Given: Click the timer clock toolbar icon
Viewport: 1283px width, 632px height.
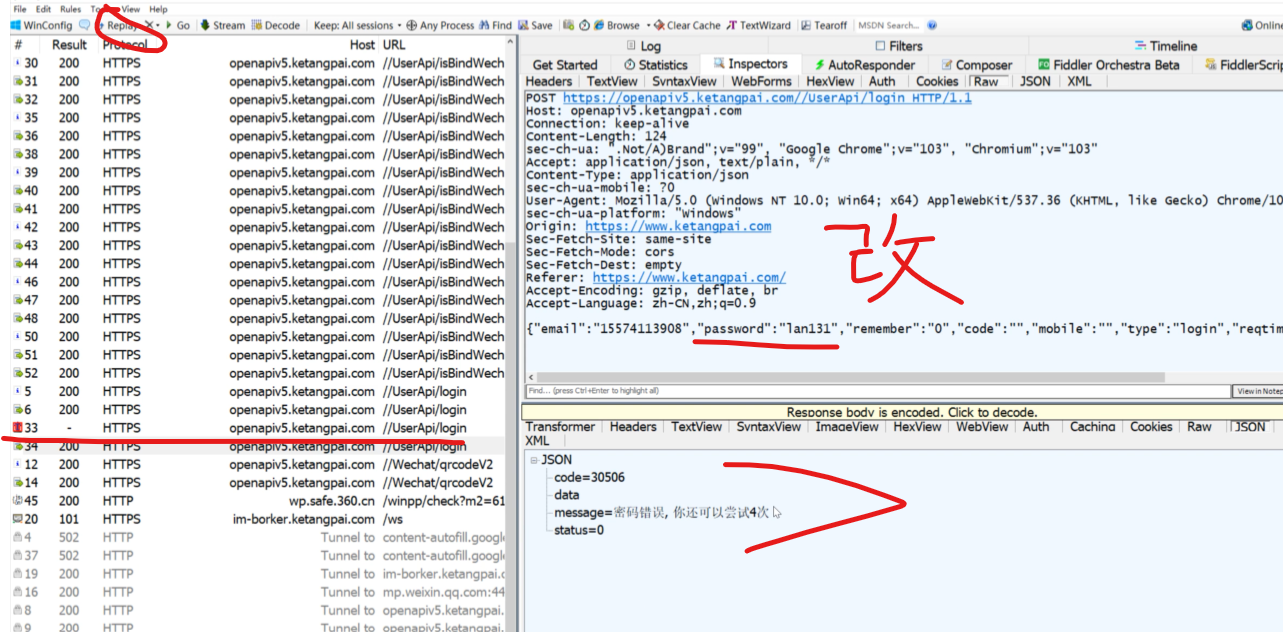Looking at the screenshot, I should (x=584, y=25).
